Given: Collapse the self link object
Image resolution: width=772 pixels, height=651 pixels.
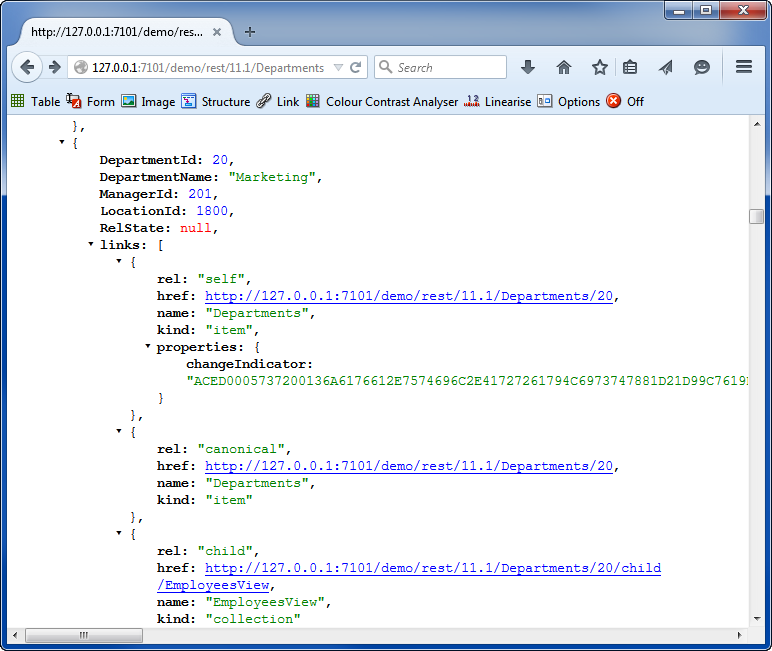Looking at the screenshot, I should tap(119, 261).
